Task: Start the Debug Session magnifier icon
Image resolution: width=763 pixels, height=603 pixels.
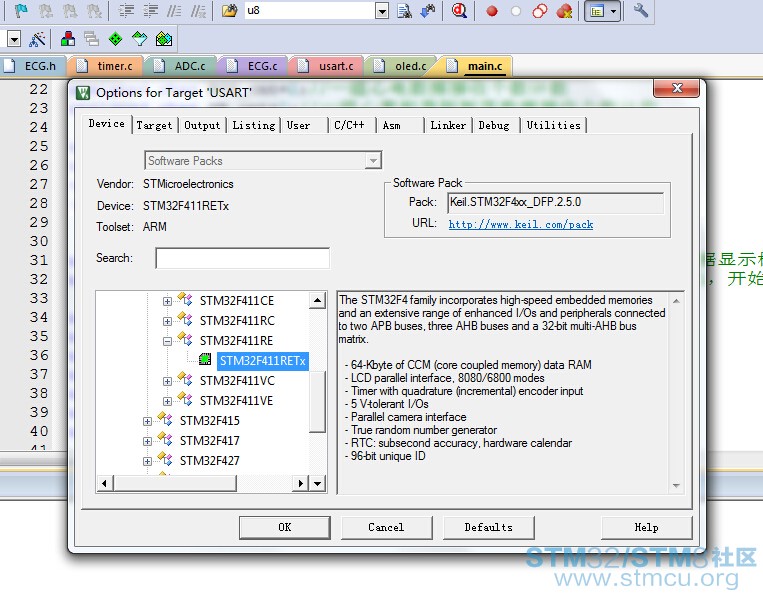Action: [x=459, y=10]
